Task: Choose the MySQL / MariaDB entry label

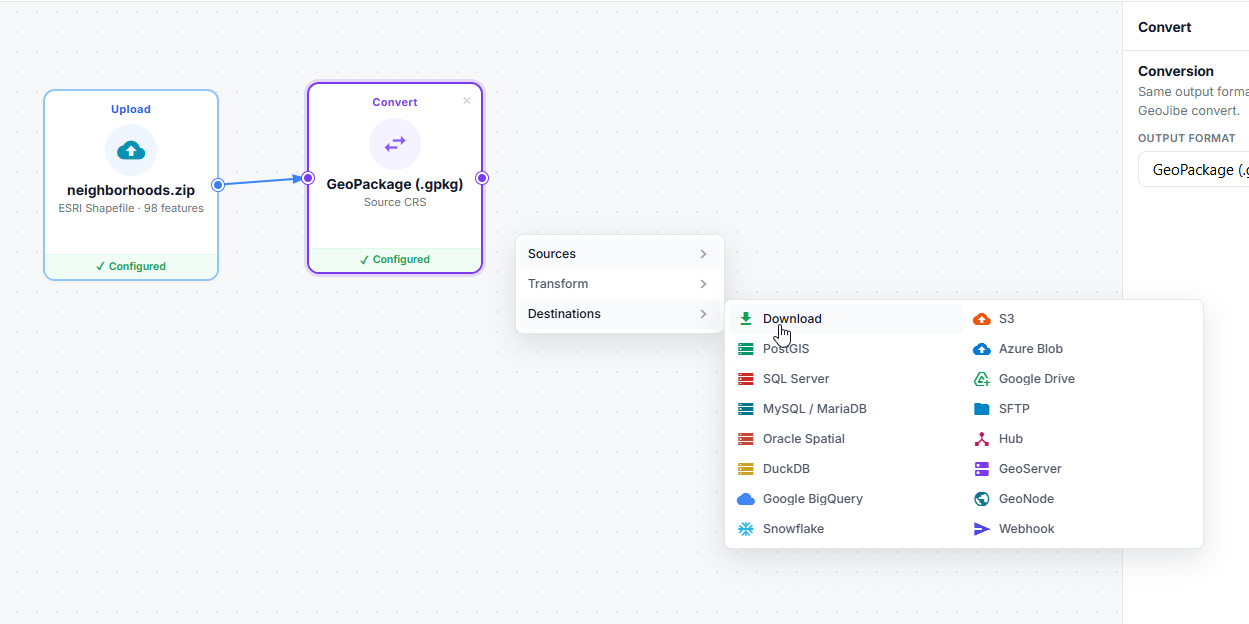Action: pos(815,409)
